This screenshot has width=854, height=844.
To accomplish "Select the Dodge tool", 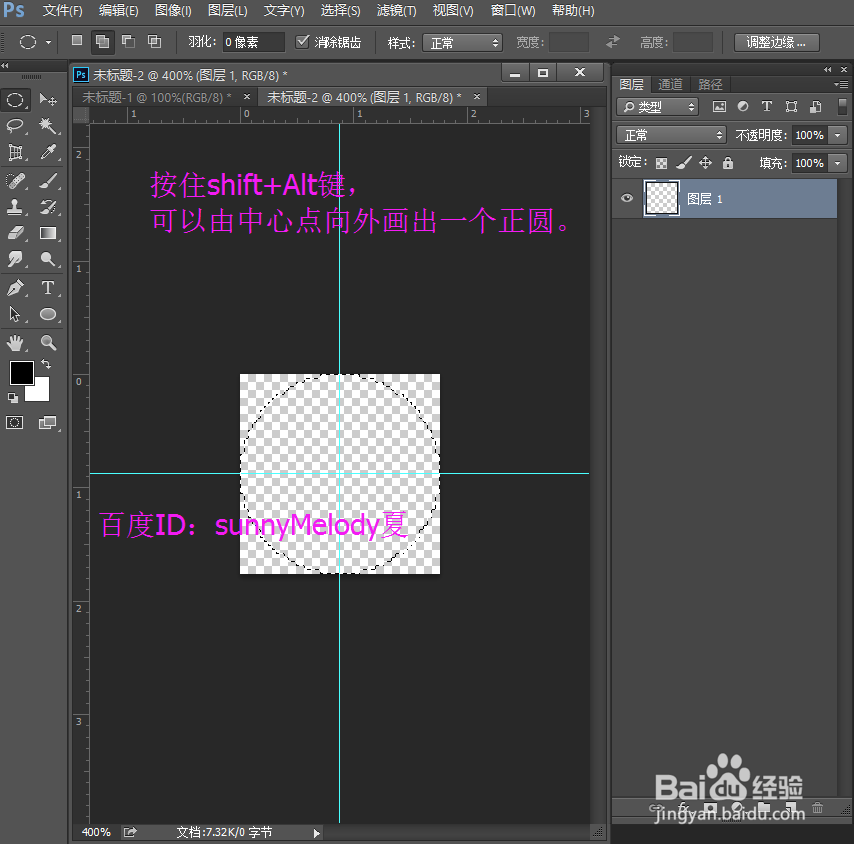I will pyautogui.click(x=48, y=259).
